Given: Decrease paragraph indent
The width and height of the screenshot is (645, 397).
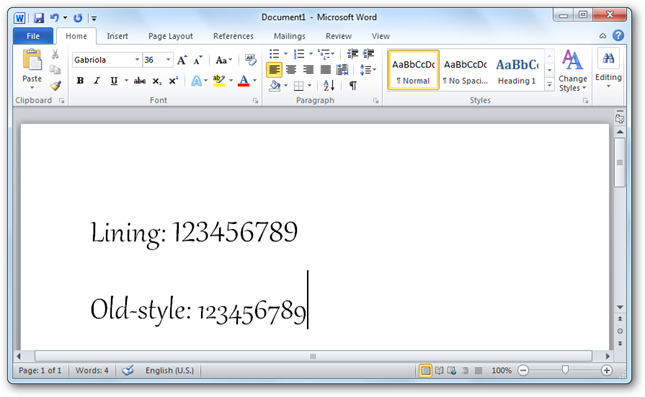Looking at the screenshot, I should [x=352, y=54].
